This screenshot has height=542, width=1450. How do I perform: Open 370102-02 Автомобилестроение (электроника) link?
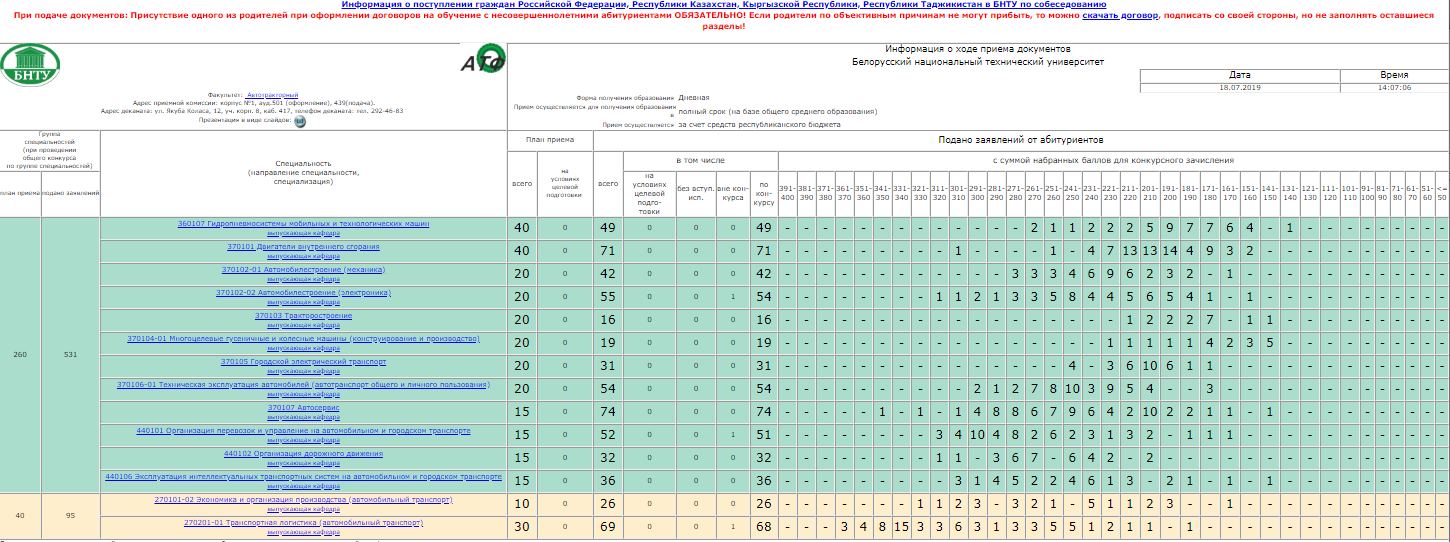tap(303, 292)
